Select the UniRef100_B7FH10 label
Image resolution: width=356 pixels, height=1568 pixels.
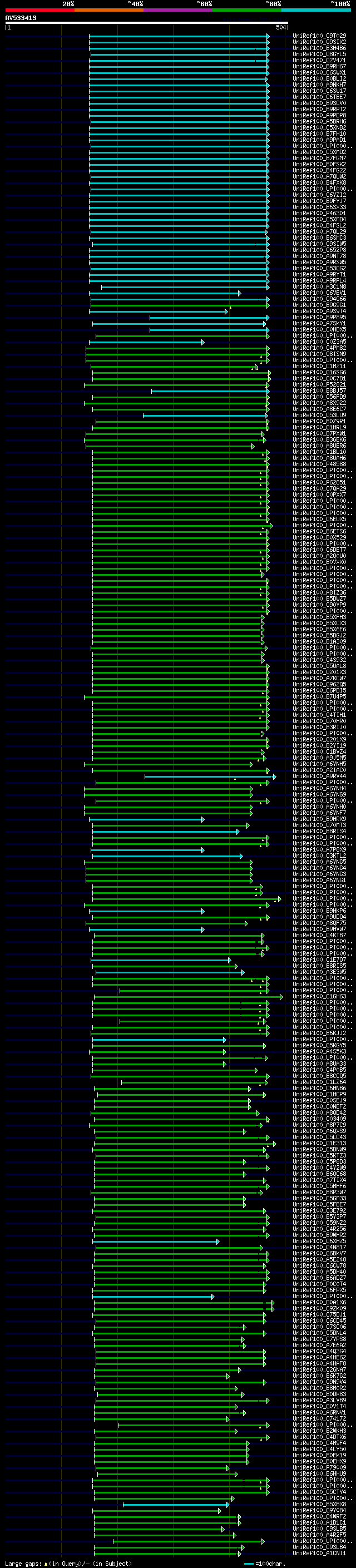coord(319,134)
